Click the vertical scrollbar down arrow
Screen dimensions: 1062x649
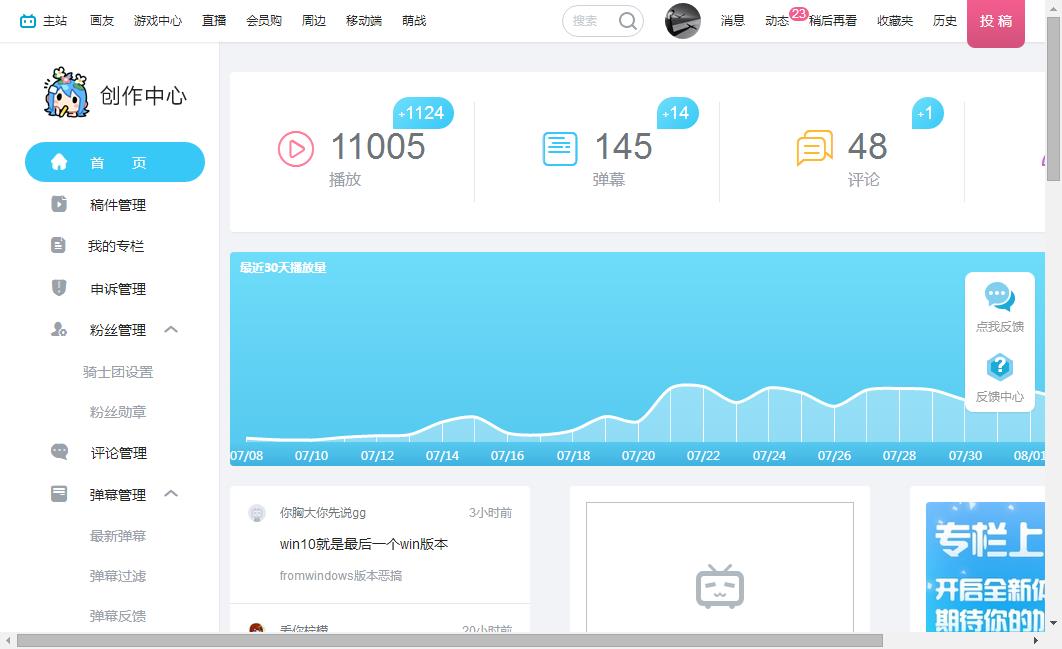pos(1053,623)
